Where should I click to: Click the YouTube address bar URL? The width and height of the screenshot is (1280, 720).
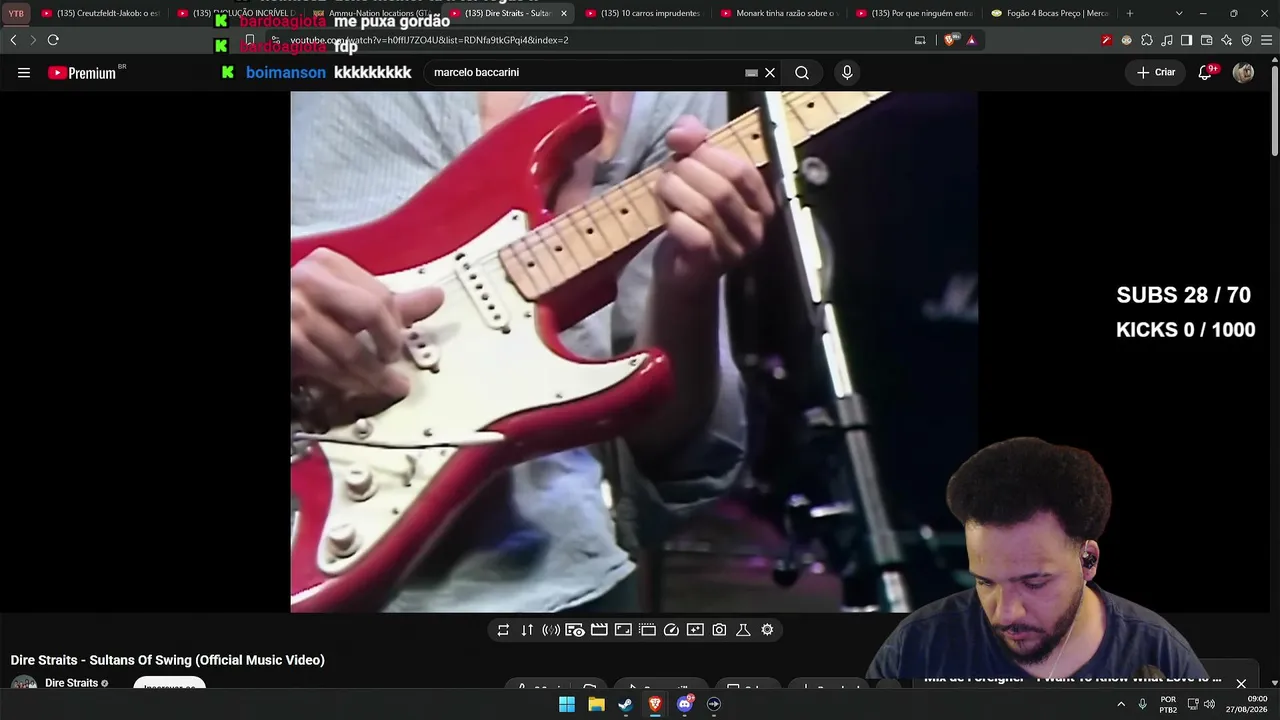(429, 40)
